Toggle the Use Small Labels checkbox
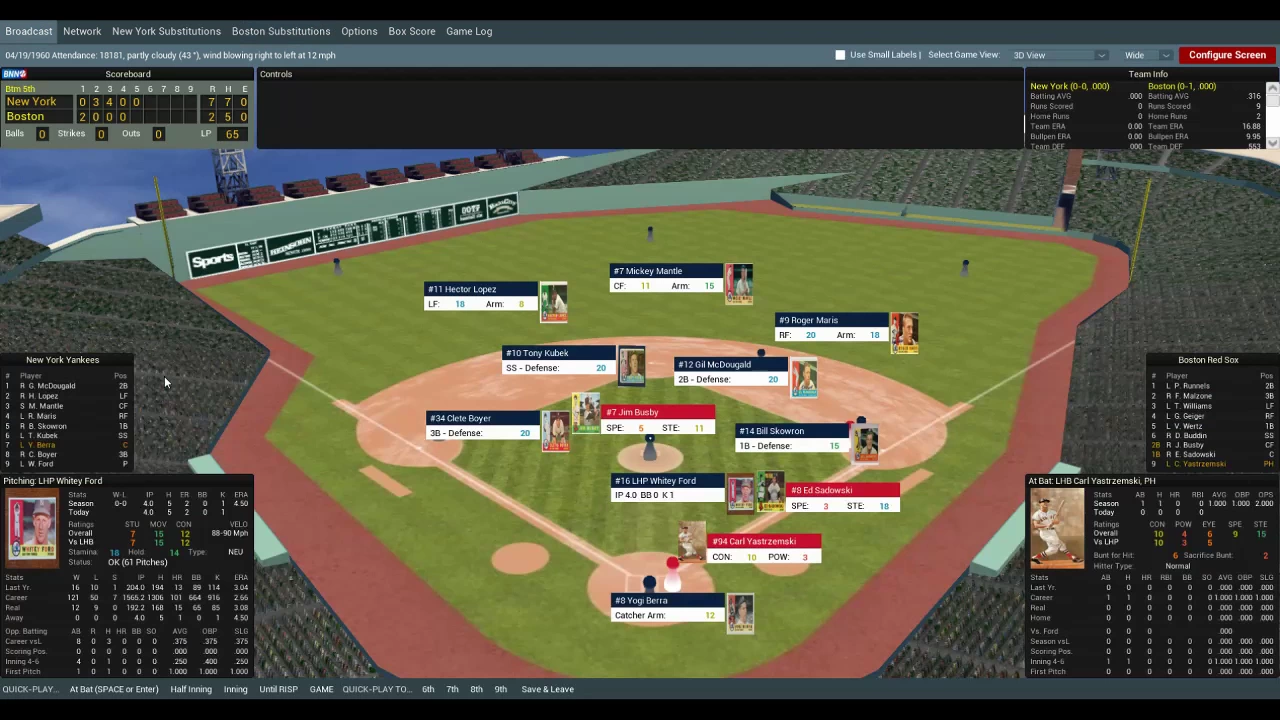This screenshot has width=1280, height=720. [x=840, y=55]
